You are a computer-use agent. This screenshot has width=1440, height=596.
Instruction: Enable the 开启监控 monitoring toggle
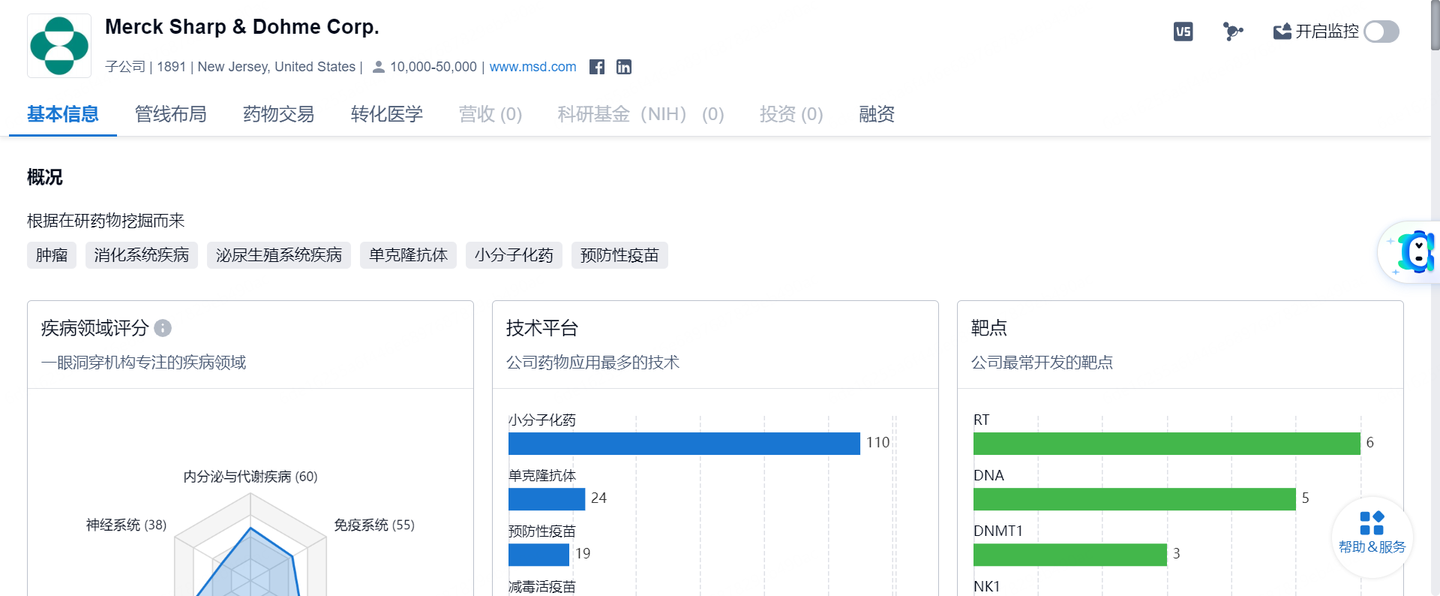click(x=1381, y=31)
